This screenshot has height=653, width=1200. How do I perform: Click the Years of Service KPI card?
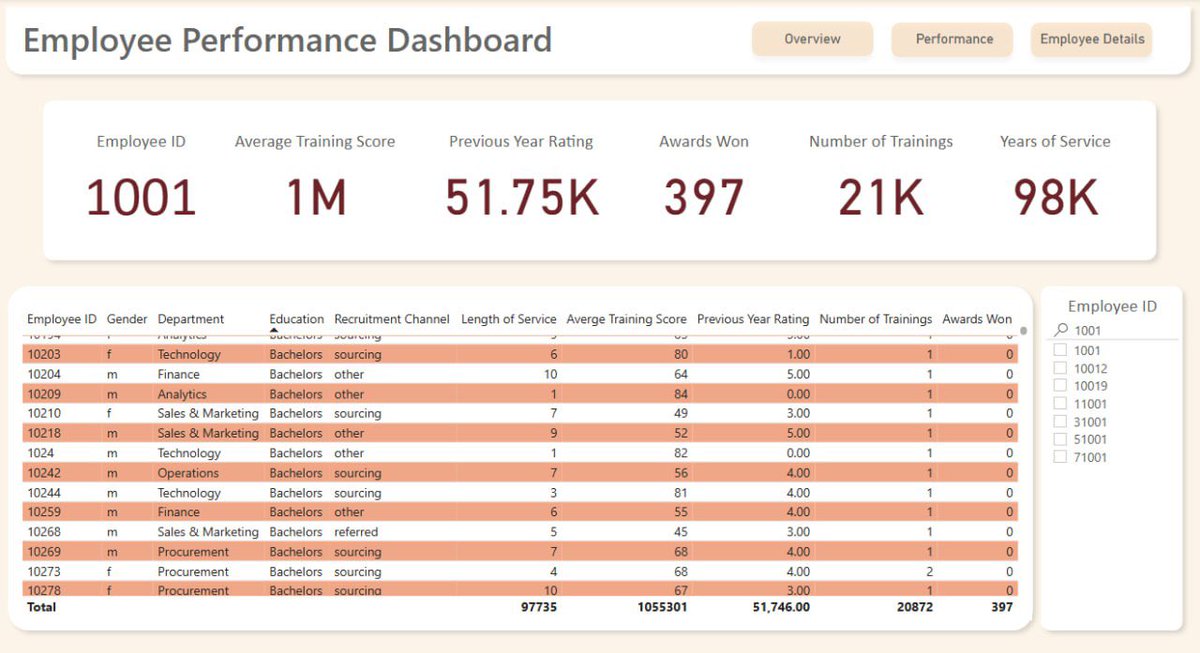point(1055,180)
